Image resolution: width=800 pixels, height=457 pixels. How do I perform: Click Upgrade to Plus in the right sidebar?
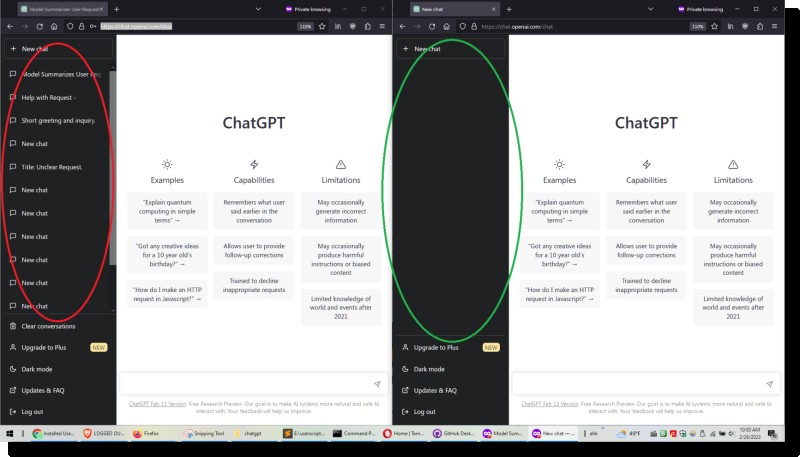[x=451, y=348]
